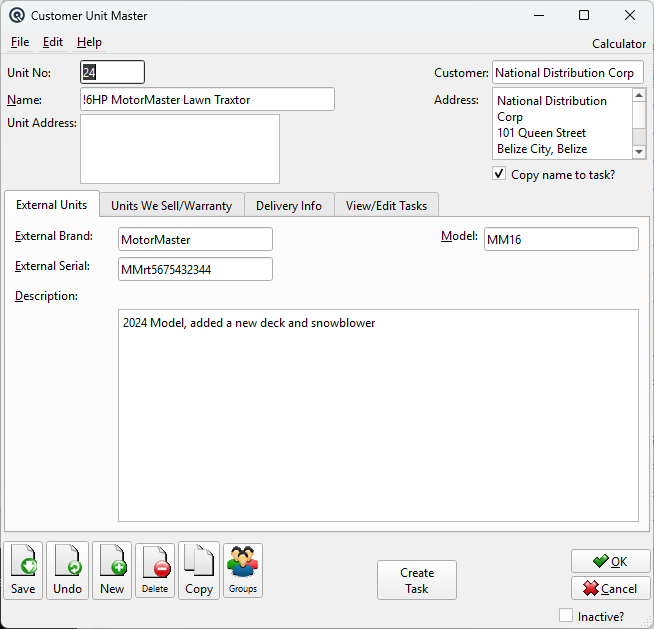
Task: Open the Edit menu
Action: tap(53, 42)
